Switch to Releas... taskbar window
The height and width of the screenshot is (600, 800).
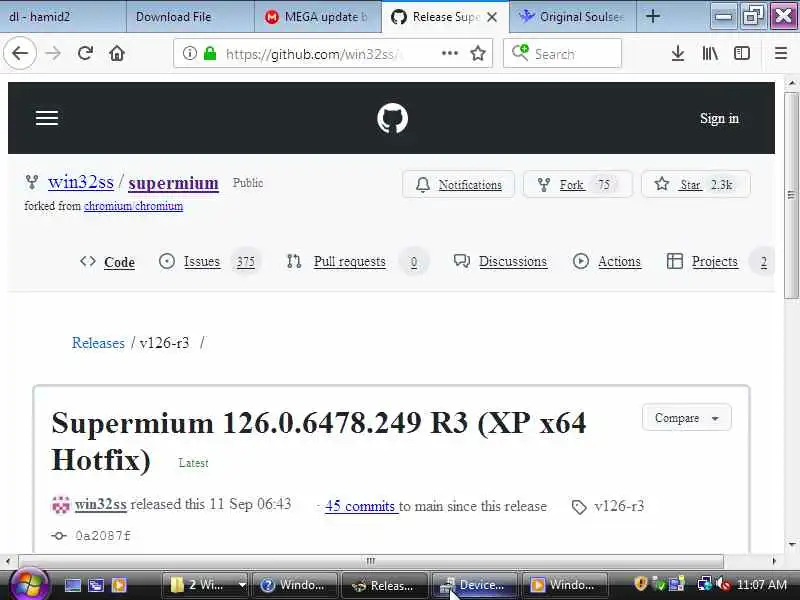(x=384, y=585)
